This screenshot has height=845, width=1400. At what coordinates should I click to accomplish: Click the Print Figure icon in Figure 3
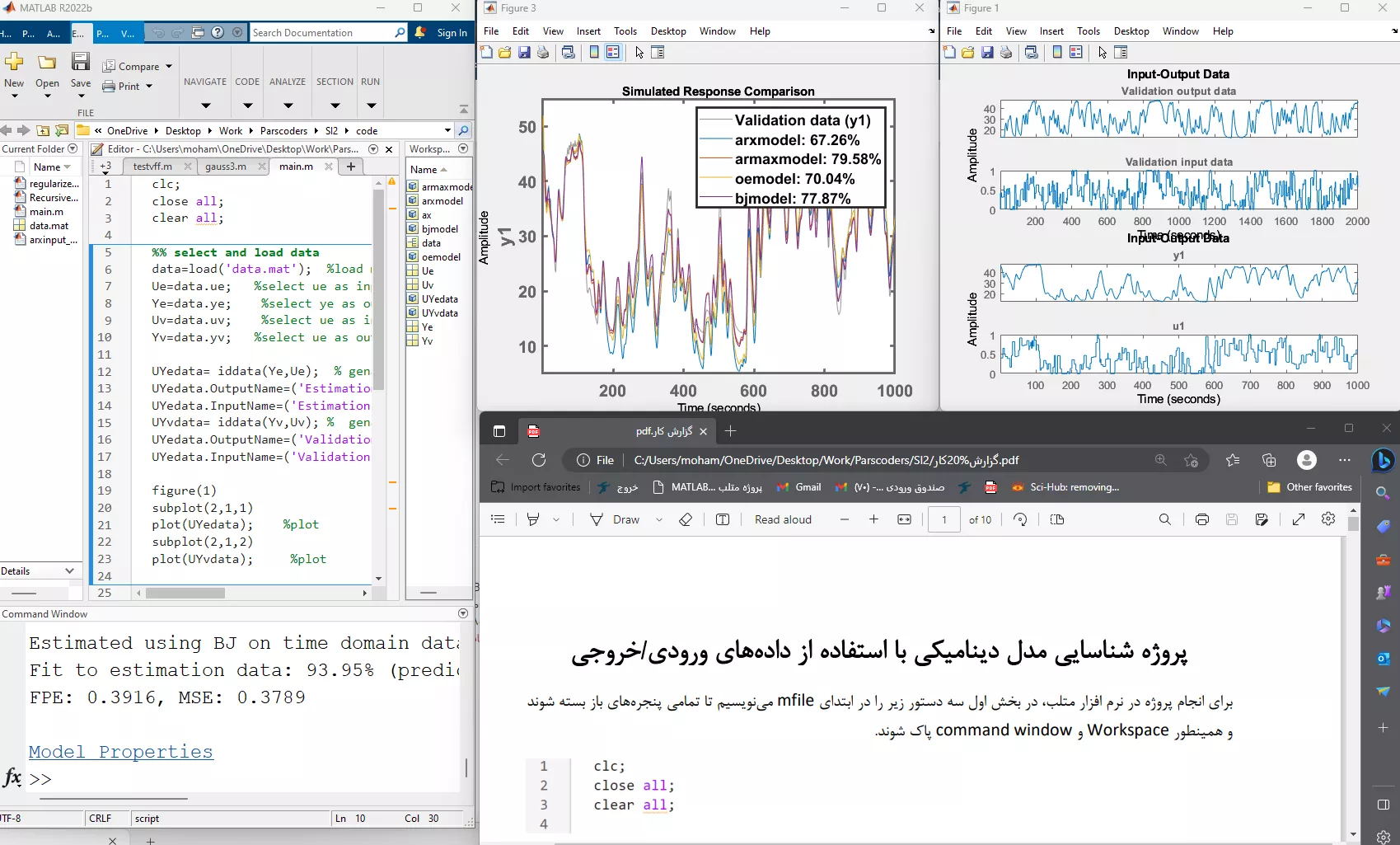point(543,52)
